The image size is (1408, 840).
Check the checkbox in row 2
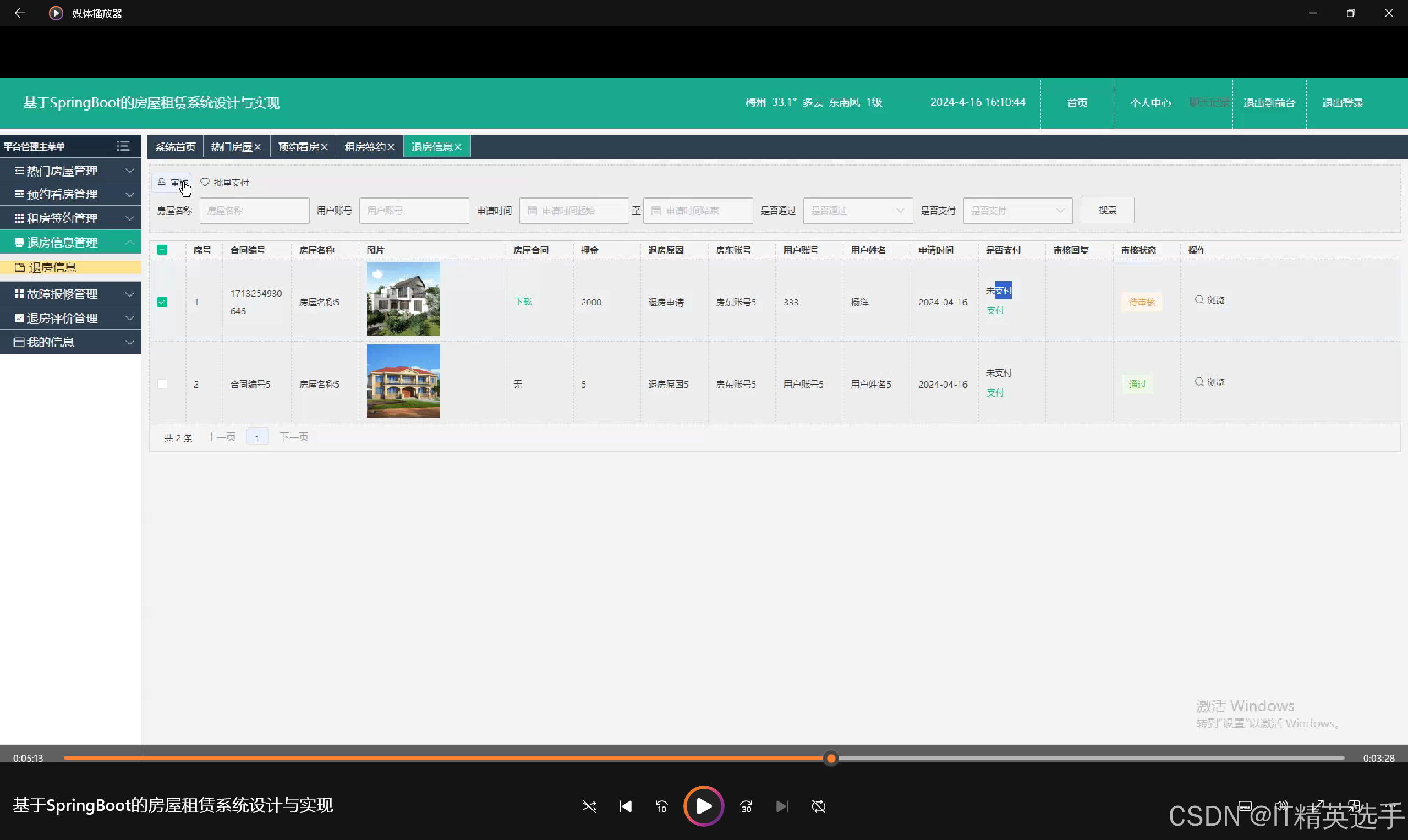click(x=162, y=384)
